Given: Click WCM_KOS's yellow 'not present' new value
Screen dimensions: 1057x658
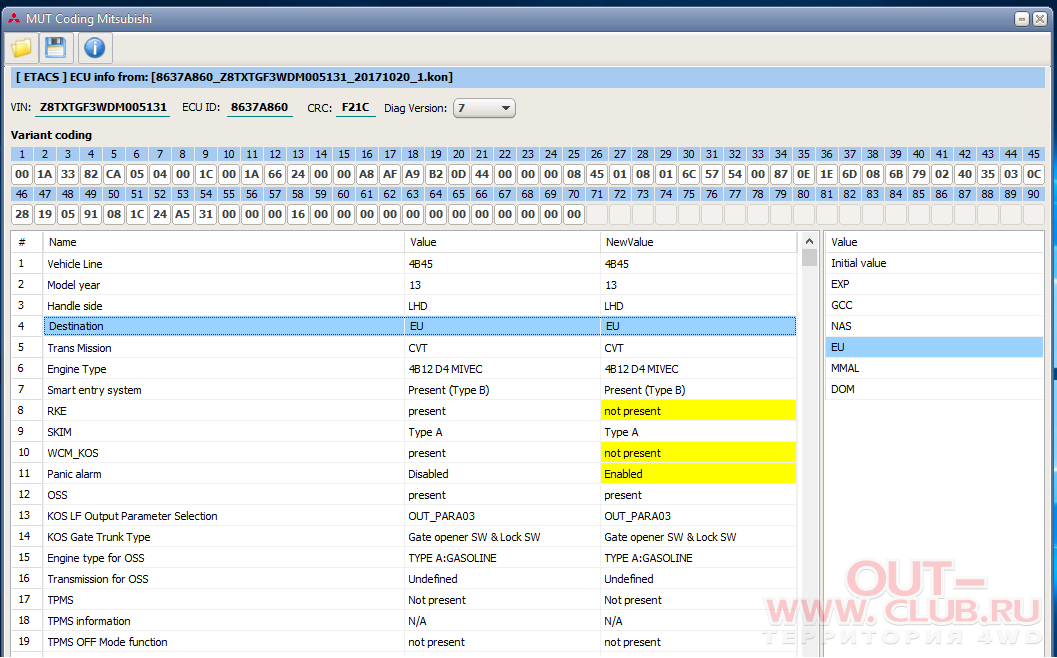Looking at the screenshot, I should [x=698, y=452].
